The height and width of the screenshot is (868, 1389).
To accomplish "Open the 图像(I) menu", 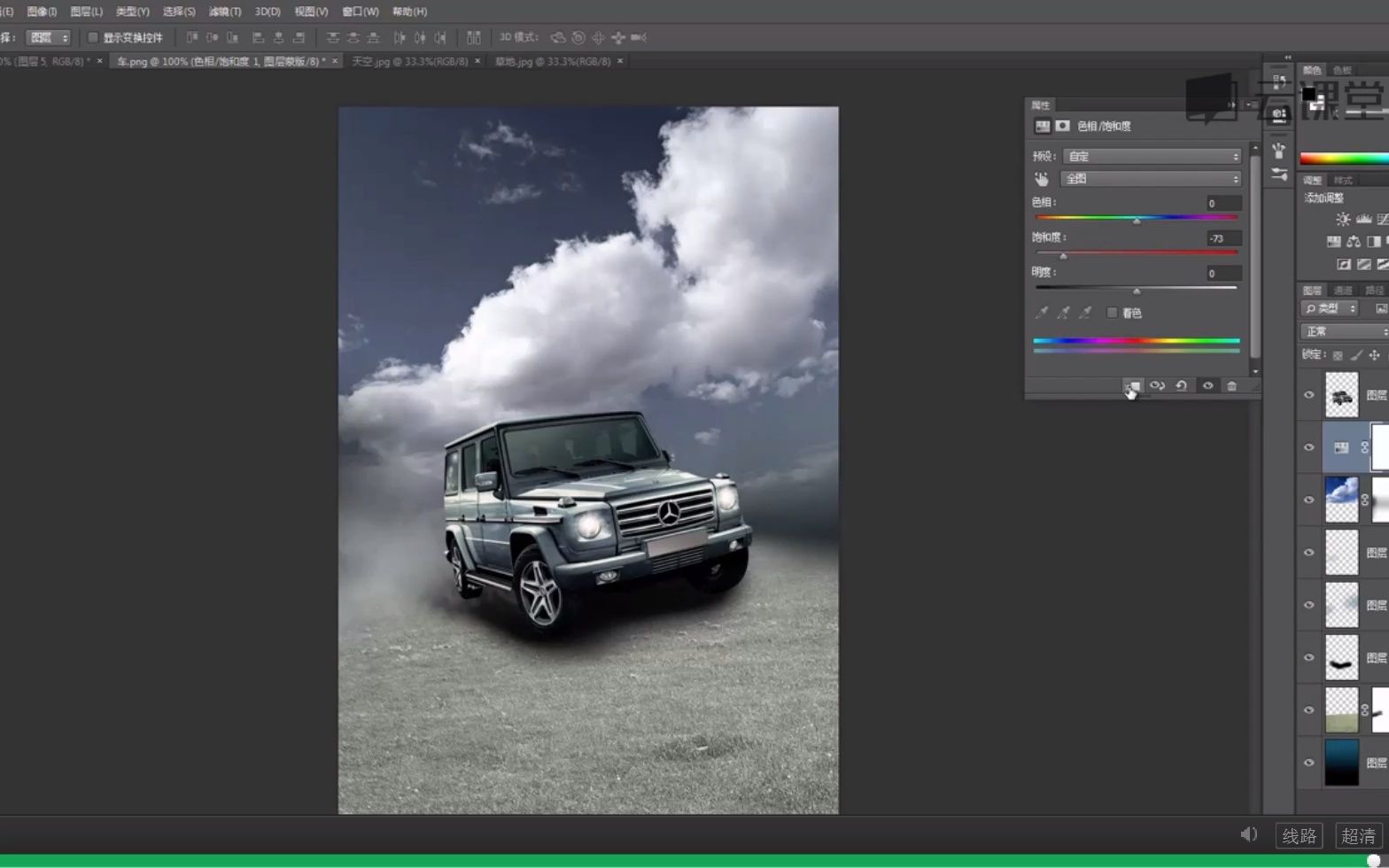I will tap(42, 12).
